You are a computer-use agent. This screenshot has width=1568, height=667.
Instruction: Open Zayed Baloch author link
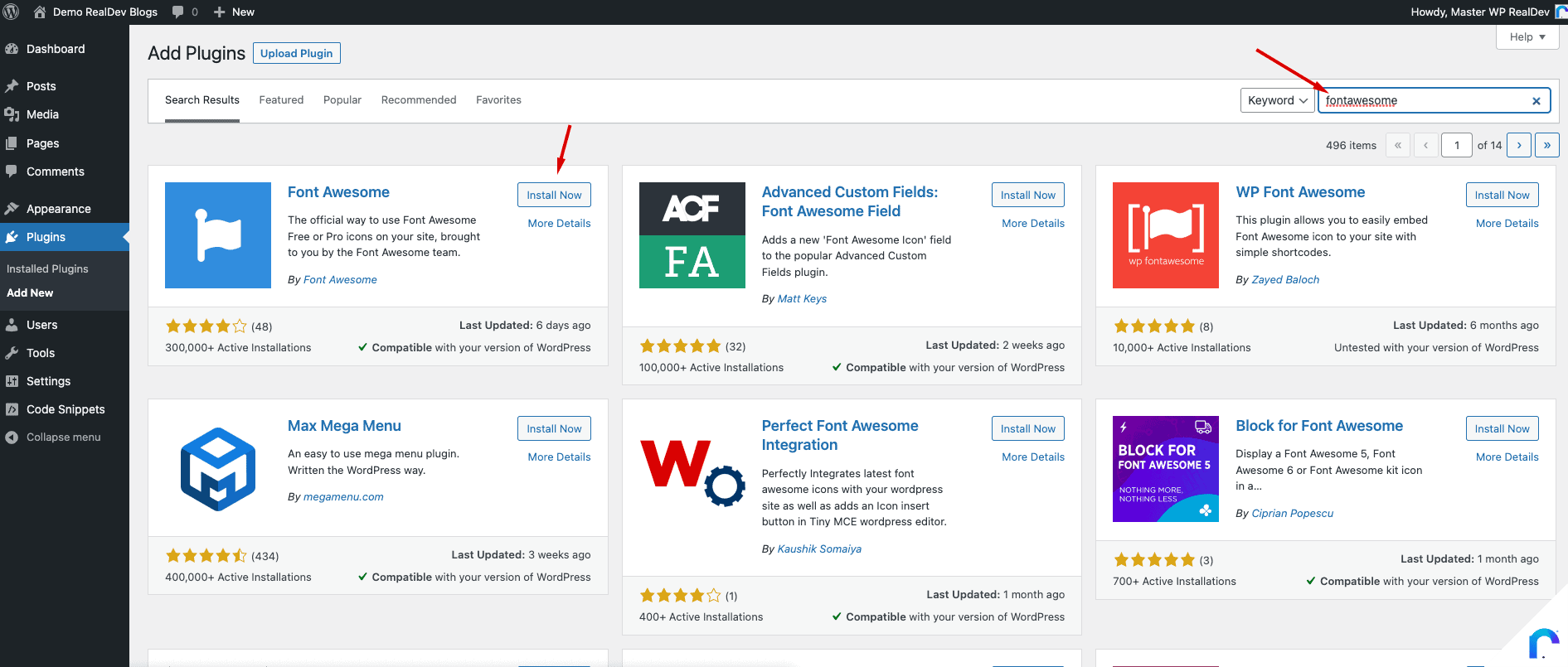pyautogui.click(x=1285, y=280)
